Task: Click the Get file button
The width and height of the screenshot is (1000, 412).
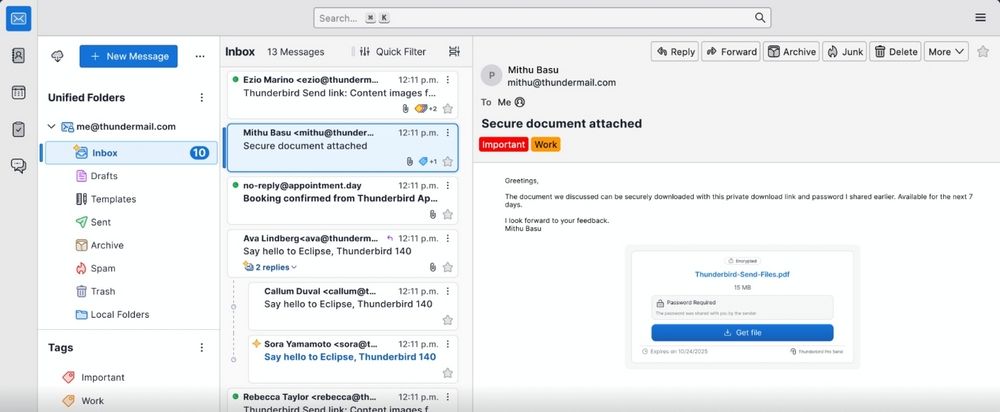Action: coord(742,332)
